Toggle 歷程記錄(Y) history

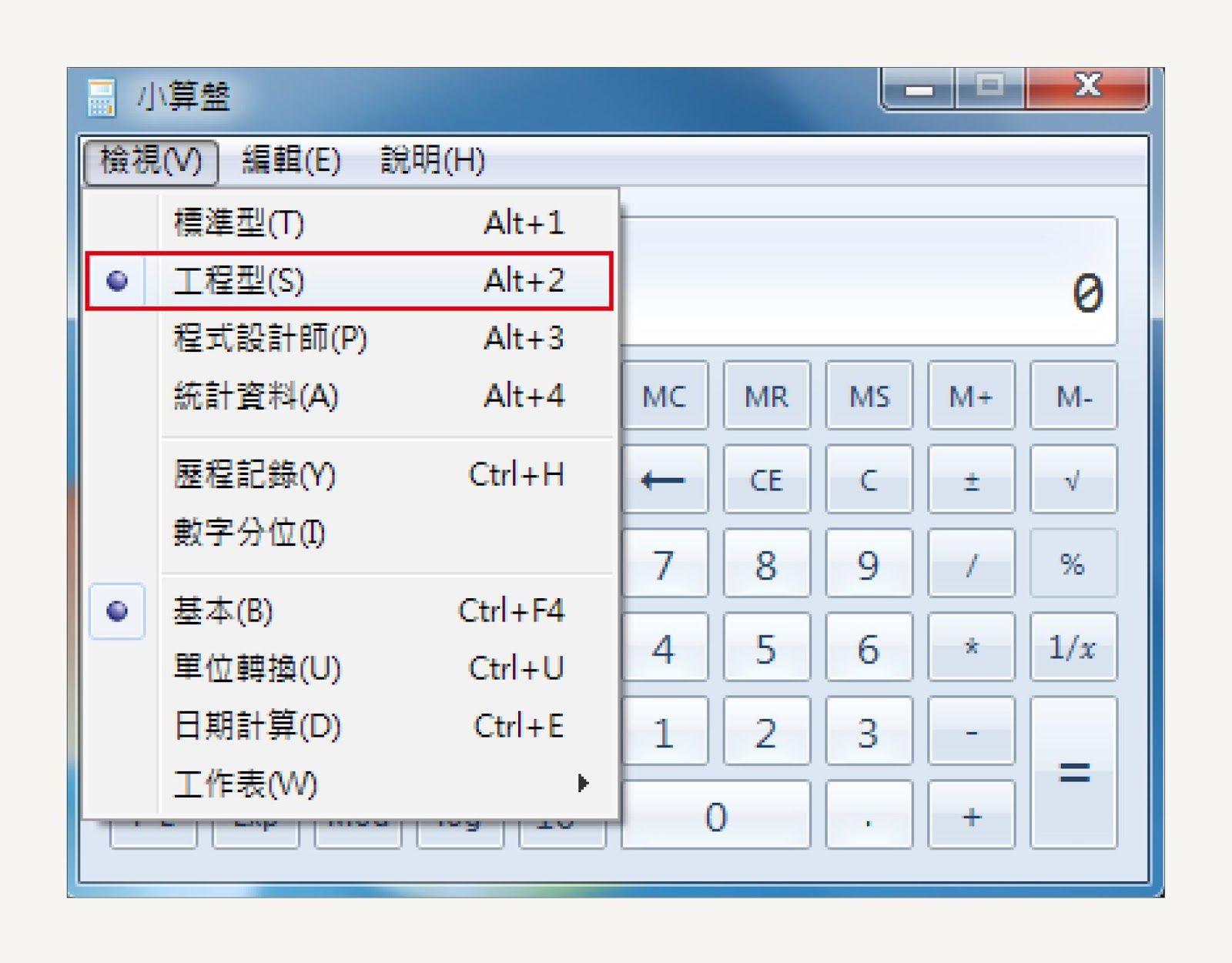tap(350, 474)
